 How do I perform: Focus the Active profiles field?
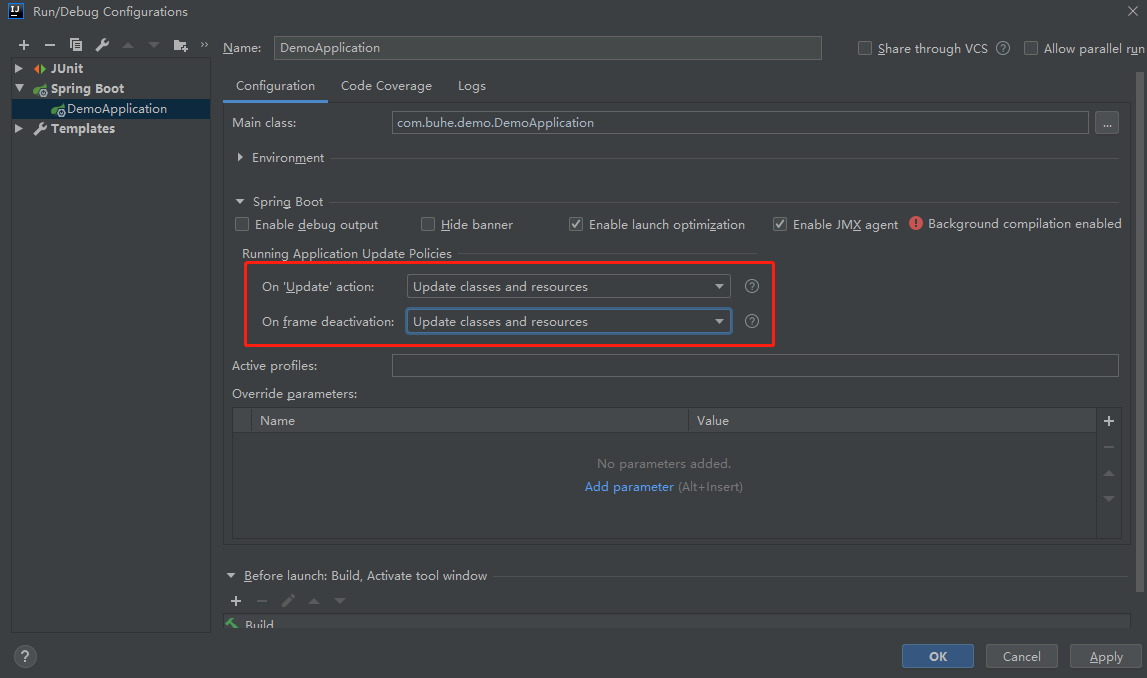pos(755,365)
